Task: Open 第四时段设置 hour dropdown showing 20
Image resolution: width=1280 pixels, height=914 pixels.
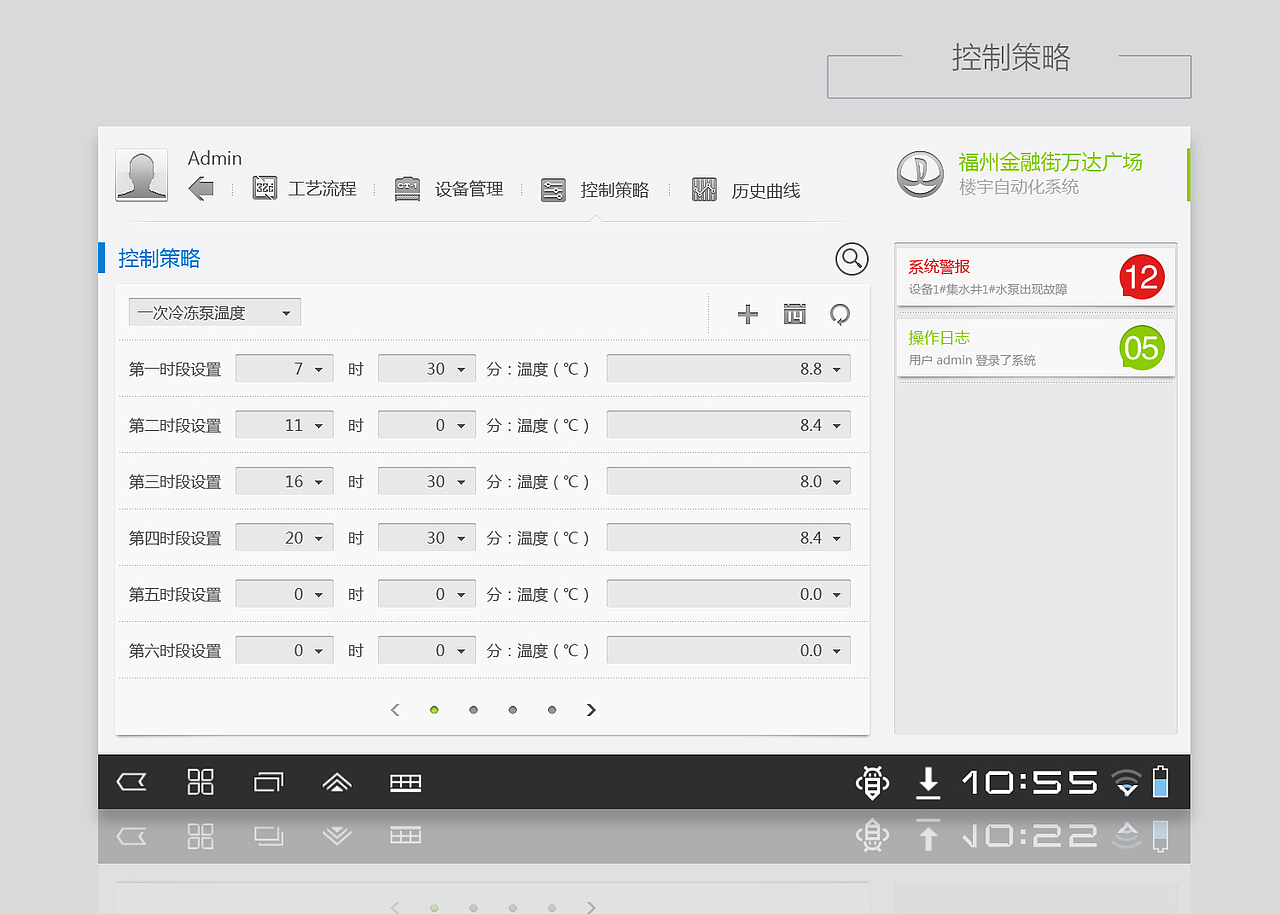Action: click(x=285, y=536)
